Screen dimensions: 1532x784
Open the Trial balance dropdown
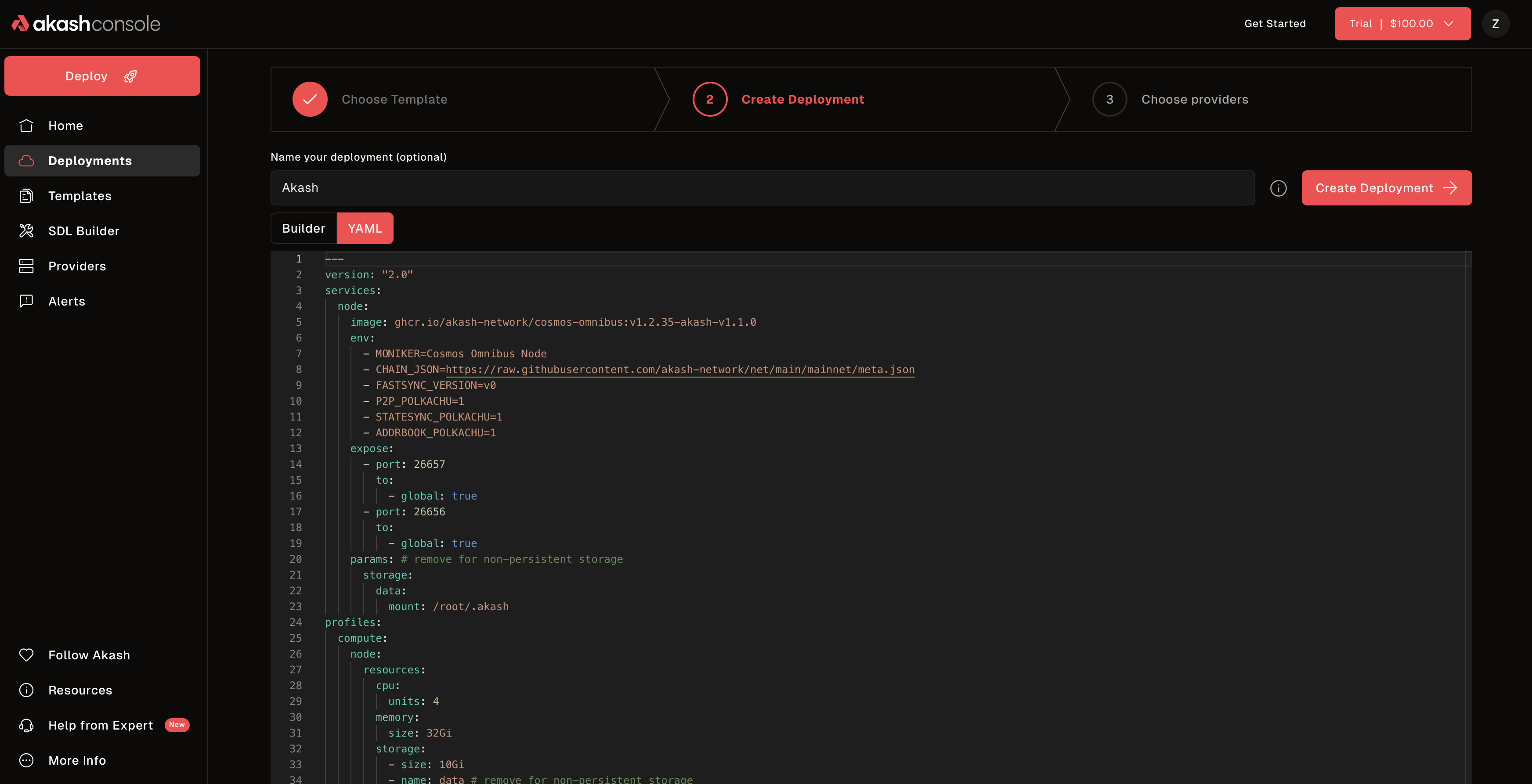1402,24
